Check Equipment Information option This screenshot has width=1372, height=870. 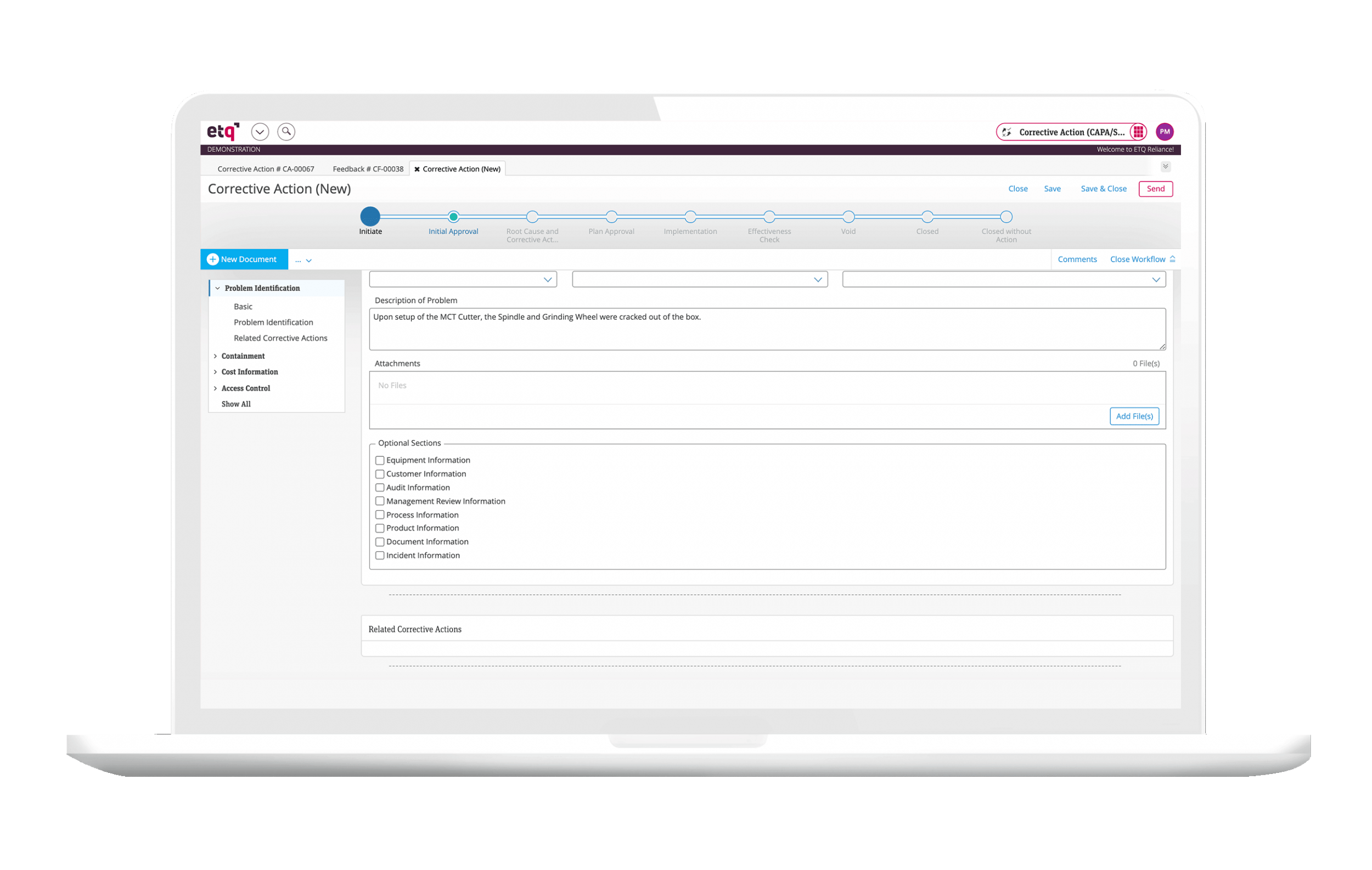click(379, 460)
